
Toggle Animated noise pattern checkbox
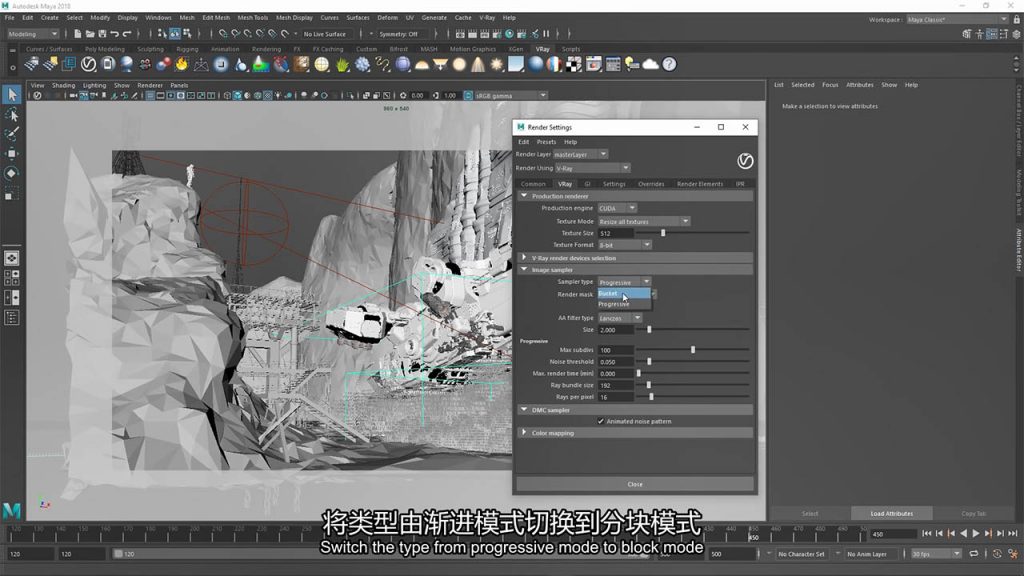(601, 421)
